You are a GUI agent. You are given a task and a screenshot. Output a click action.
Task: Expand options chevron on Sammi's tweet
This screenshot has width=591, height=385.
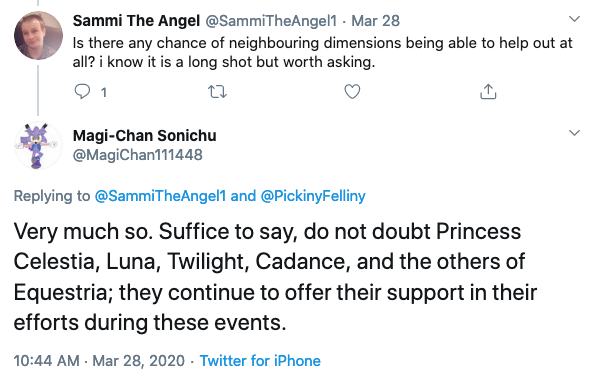[574, 19]
